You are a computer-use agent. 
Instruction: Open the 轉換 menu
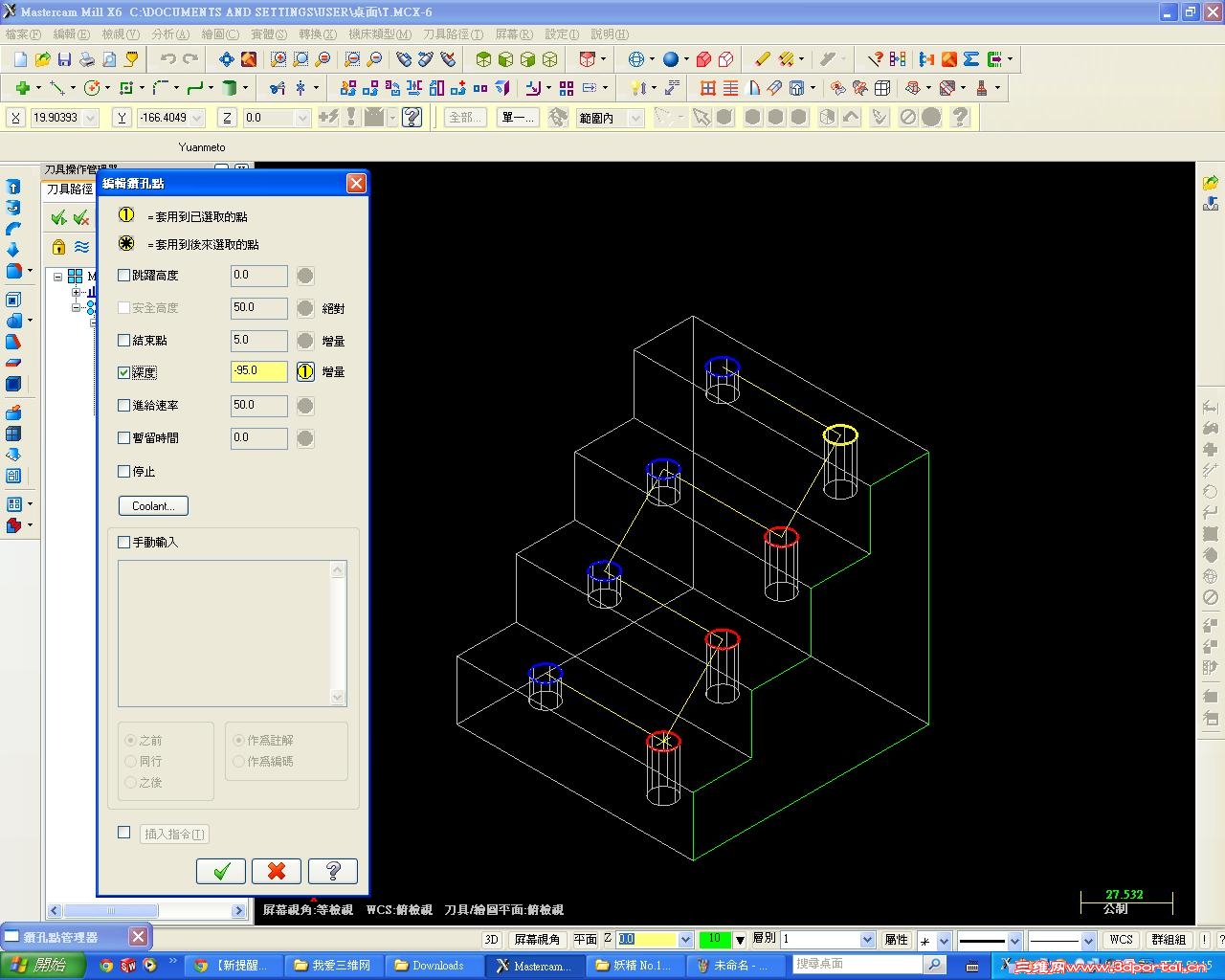point(318,34)
